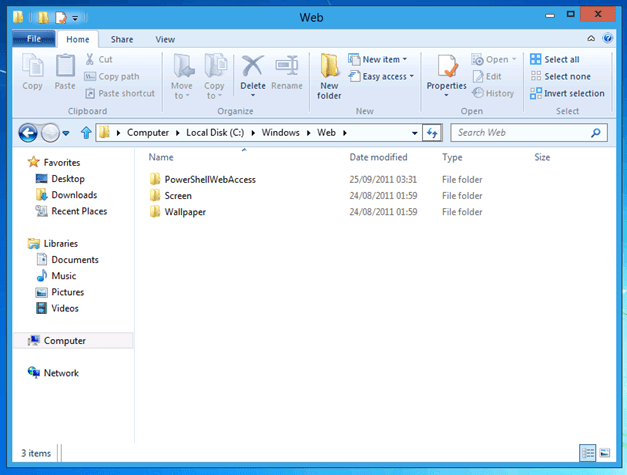
Task: Collapse the ribbon using the chevron
Action: point(592,39)
